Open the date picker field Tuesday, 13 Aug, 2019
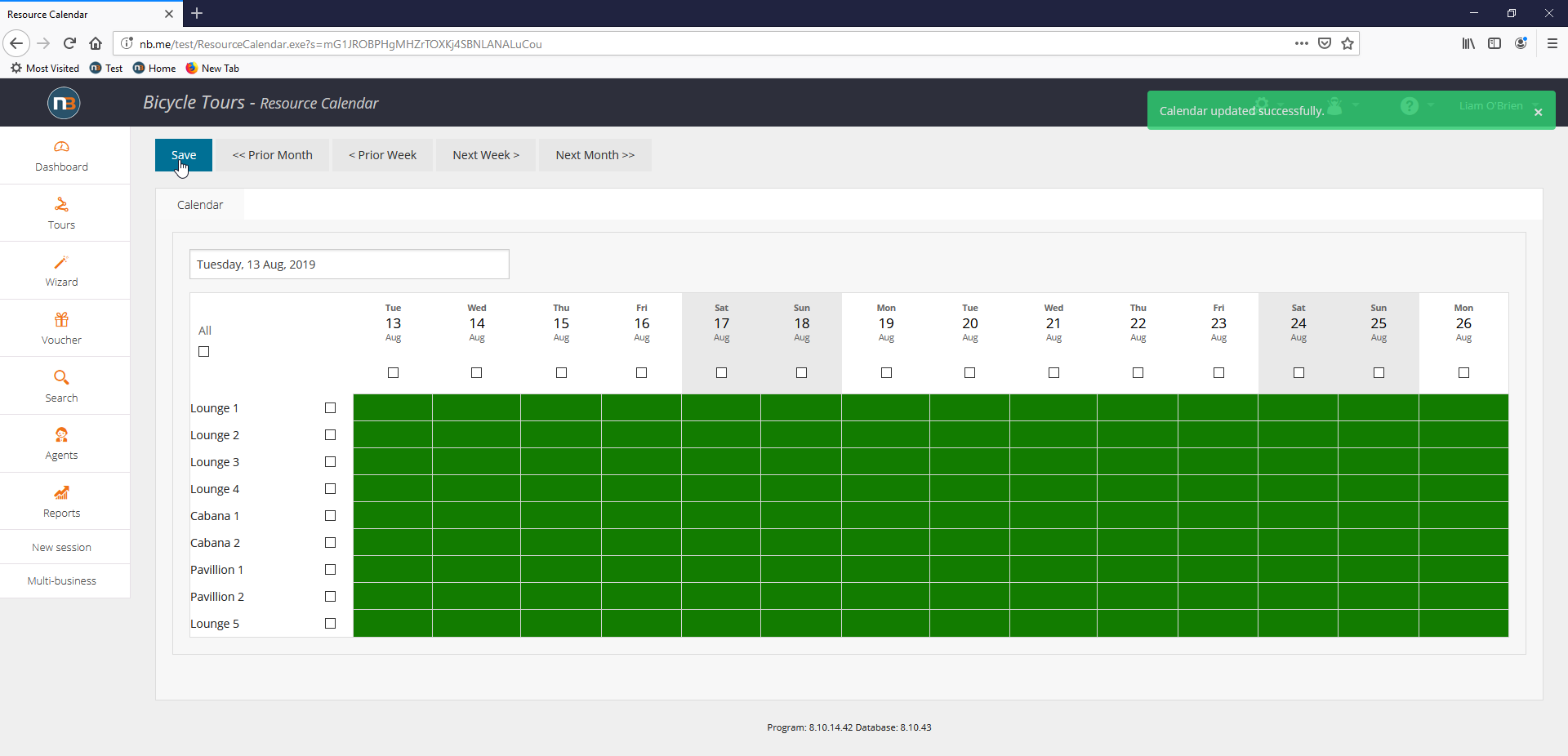1568x756 pixels. pos(350,265)
